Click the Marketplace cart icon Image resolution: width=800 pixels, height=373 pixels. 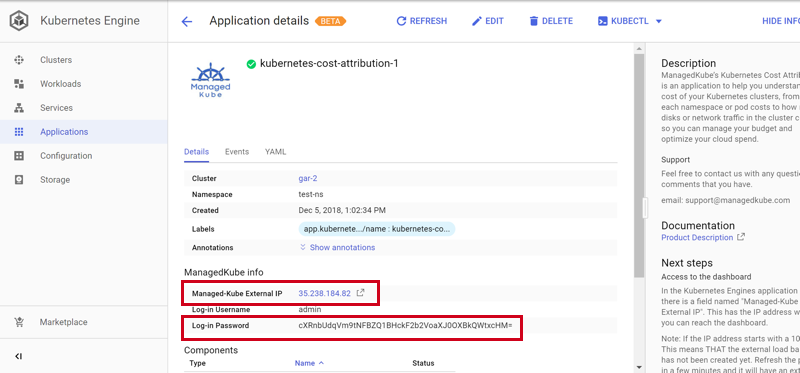(x=19, y=322)
